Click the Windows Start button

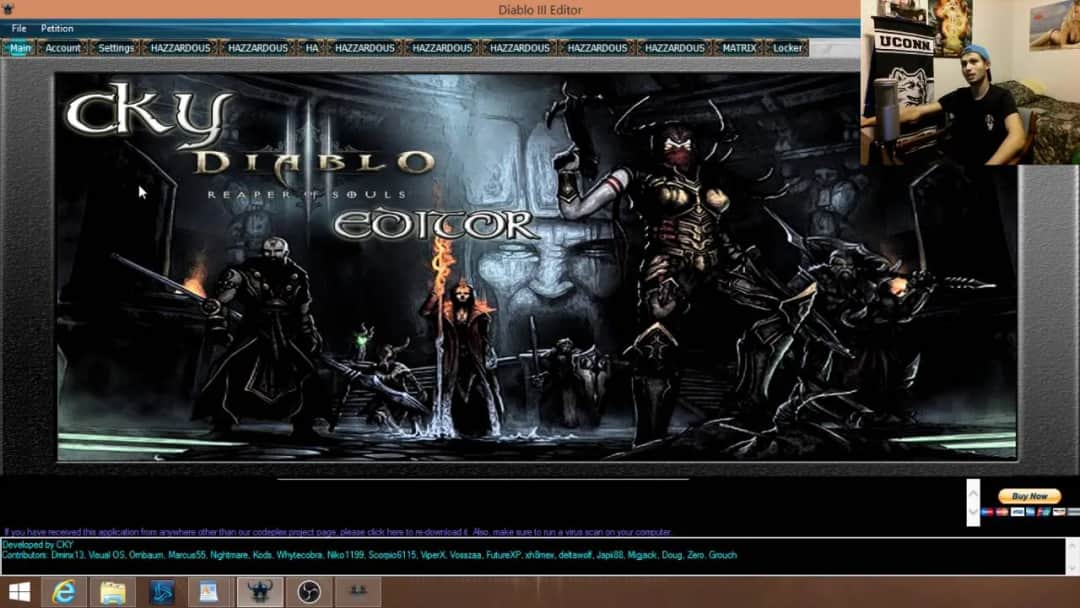[x=20, y=591]
